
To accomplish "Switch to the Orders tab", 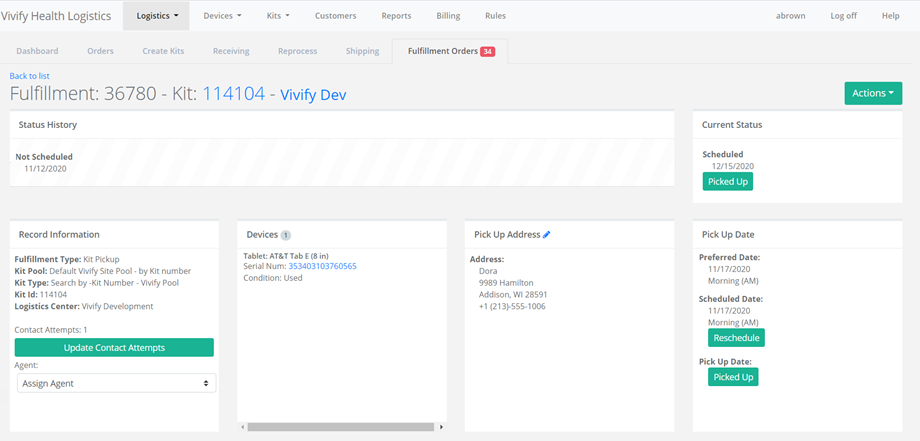I will click(x=100, y=51).
